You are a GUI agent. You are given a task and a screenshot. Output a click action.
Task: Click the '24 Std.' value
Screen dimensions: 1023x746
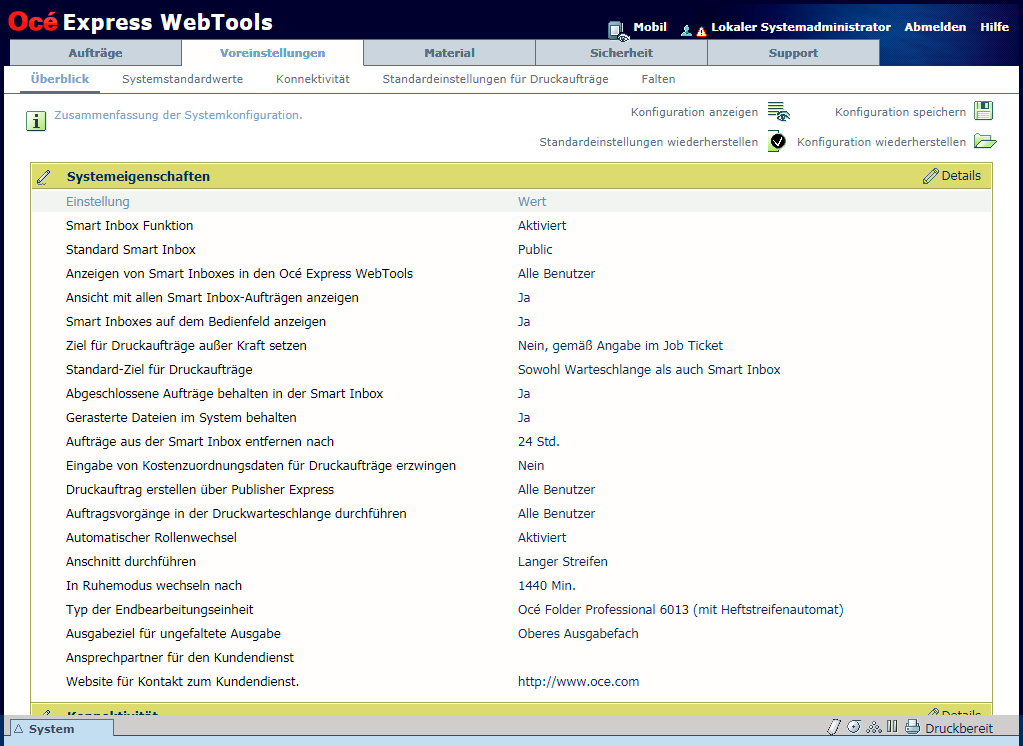539,442
